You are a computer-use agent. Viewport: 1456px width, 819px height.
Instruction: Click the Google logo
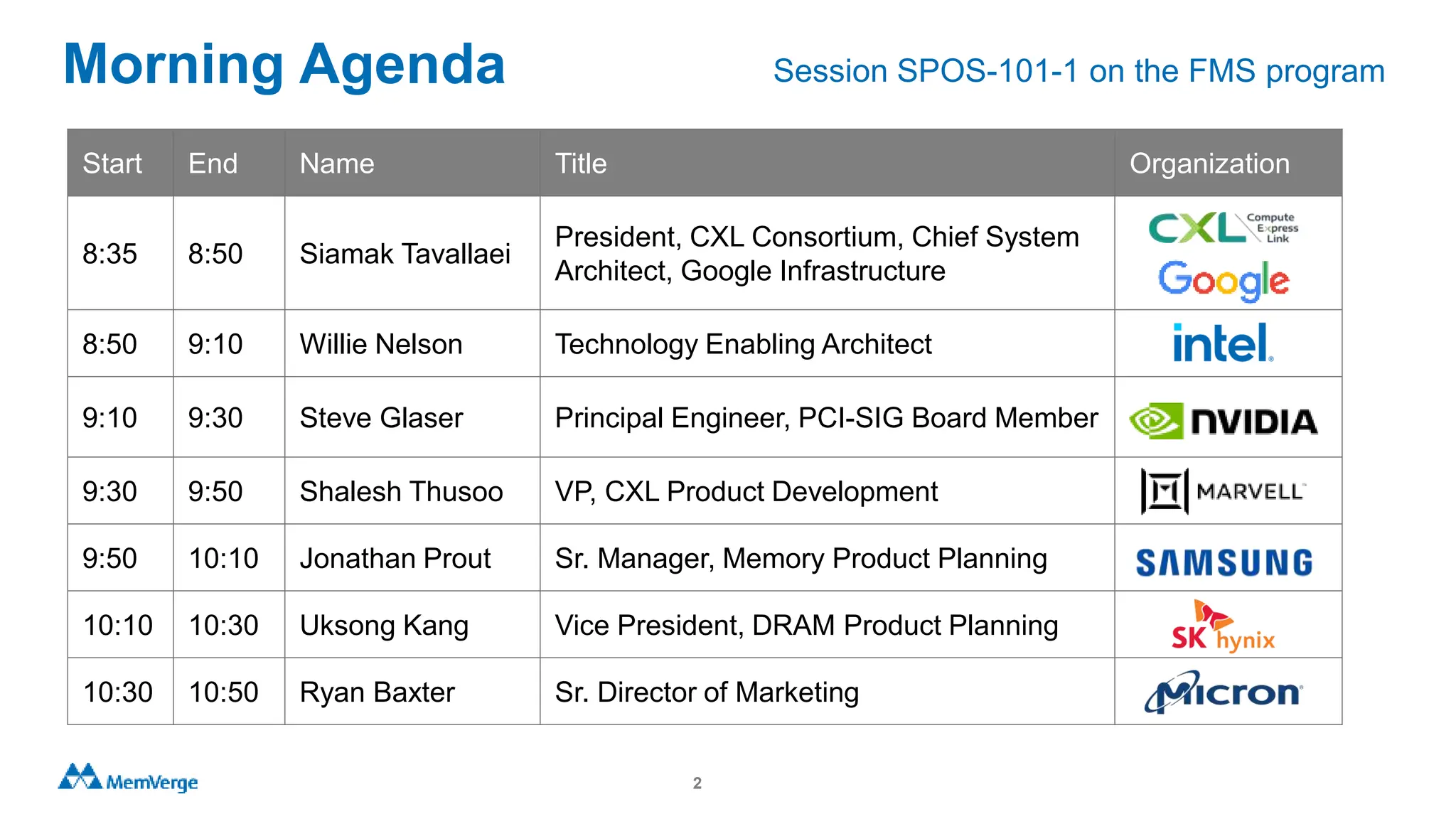pos(1224,279)
